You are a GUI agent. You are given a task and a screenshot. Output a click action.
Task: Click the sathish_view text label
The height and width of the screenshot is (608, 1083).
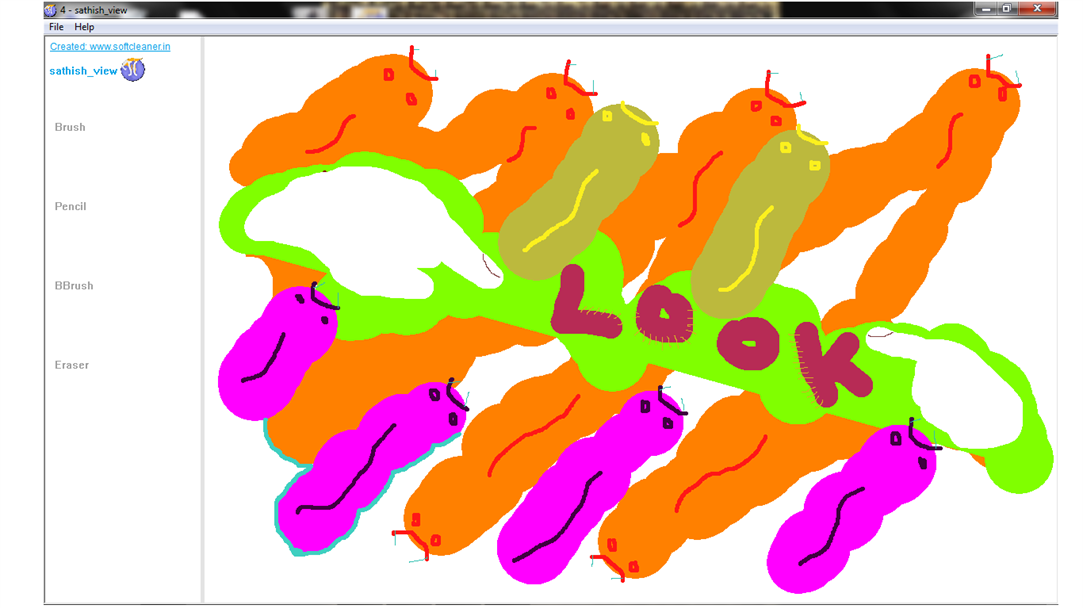(x=83, y=70)
